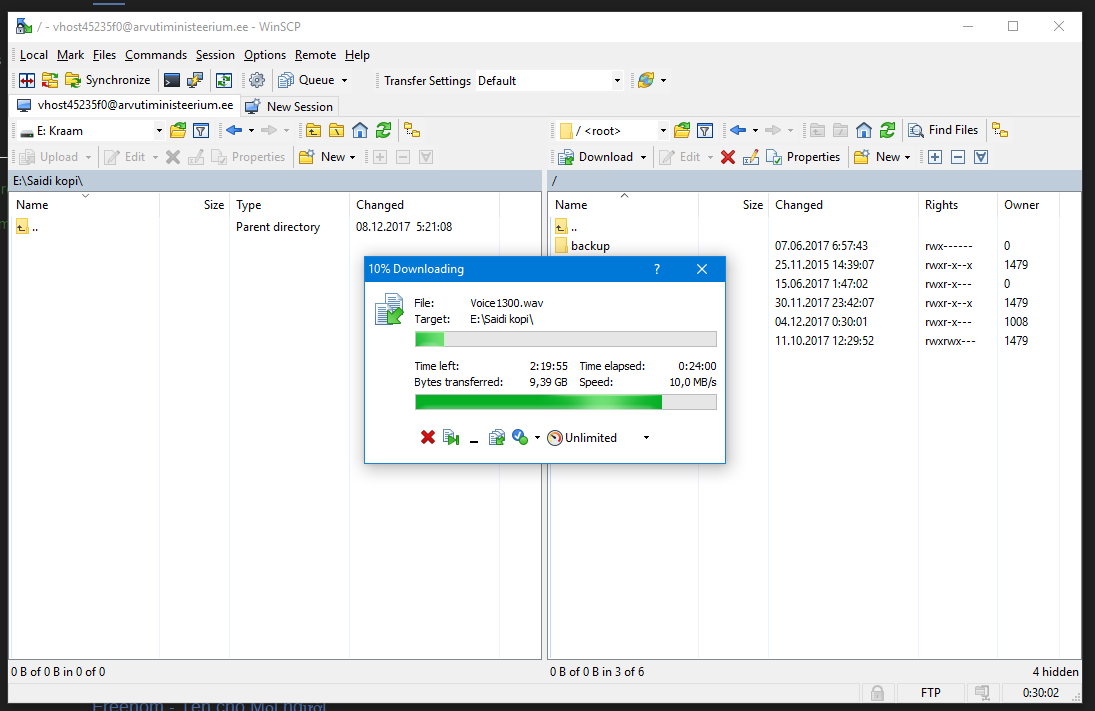This screenshot has width=1095, height=711.
Task: Open the Session menu
Action: click(x=215, y=55)
